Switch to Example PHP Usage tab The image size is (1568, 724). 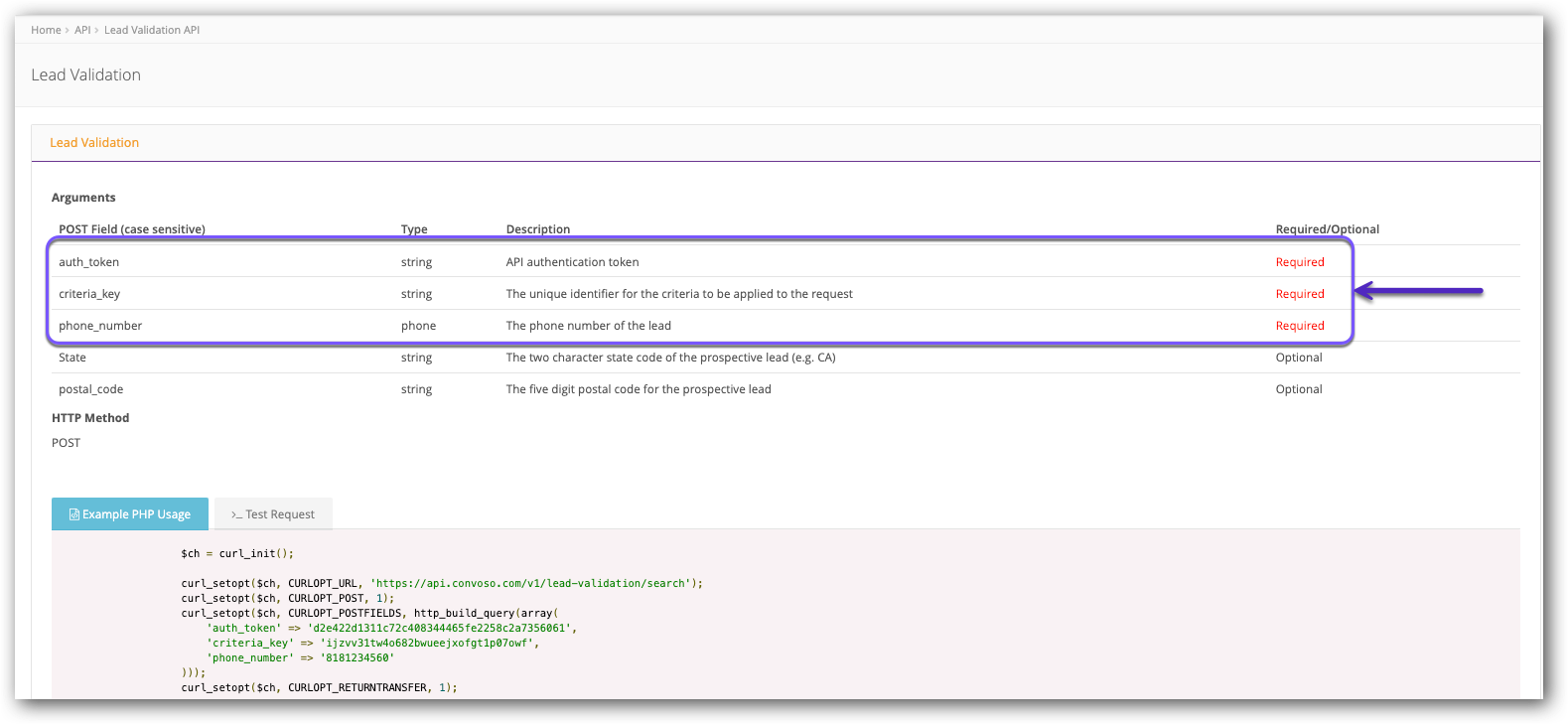130,514
